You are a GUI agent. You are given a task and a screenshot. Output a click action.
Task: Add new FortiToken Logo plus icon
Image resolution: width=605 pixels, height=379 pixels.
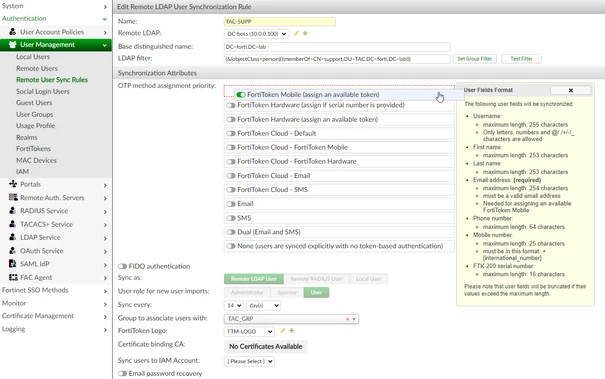click(x=292, y=331)
